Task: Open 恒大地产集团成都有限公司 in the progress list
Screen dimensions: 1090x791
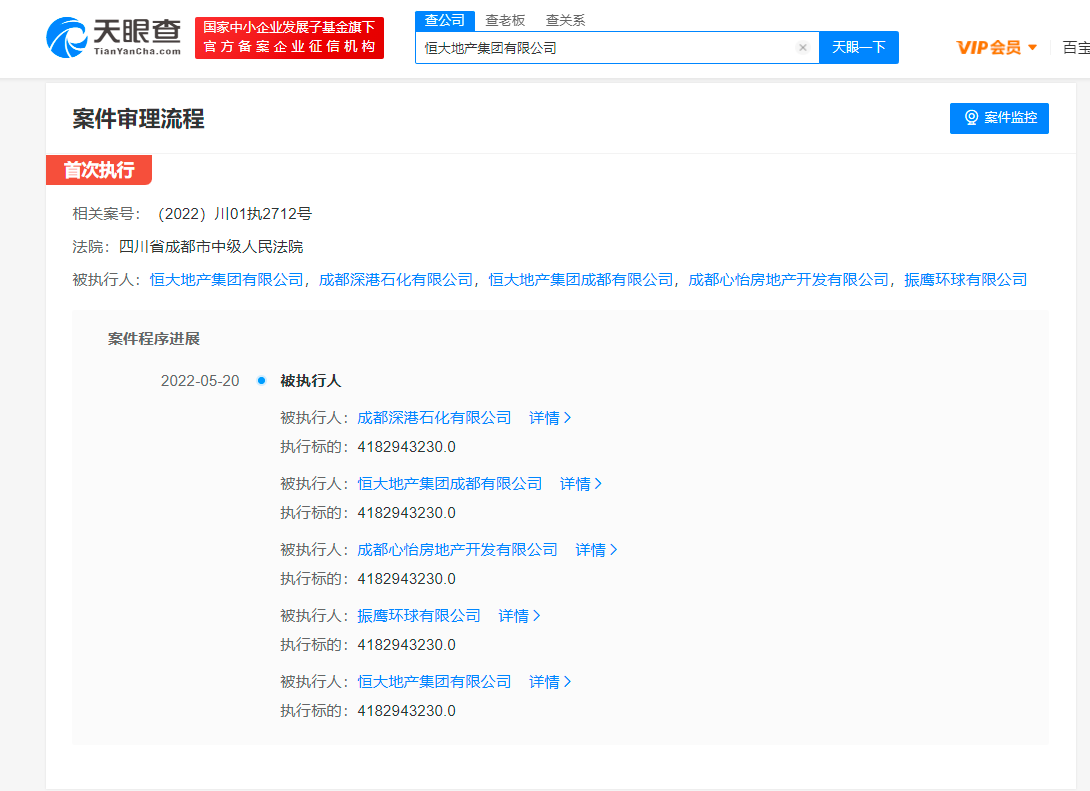Action: [x=450, y=484]
